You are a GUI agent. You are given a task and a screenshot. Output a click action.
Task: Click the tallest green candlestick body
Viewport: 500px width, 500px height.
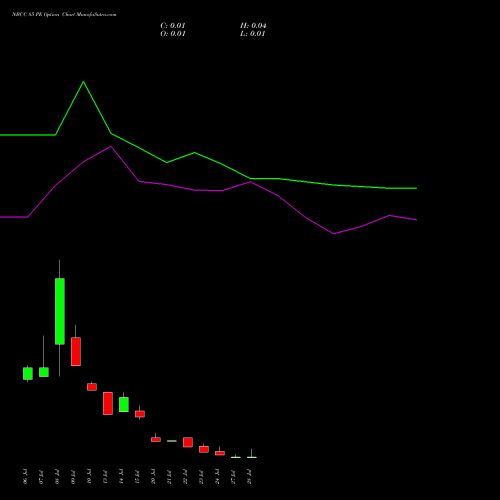click(x=60, y=311)
